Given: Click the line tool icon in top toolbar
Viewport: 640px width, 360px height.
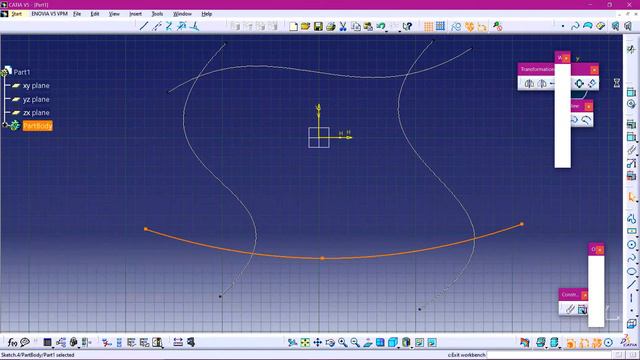Looking at the screenshot, I should (x=144, y=27).
